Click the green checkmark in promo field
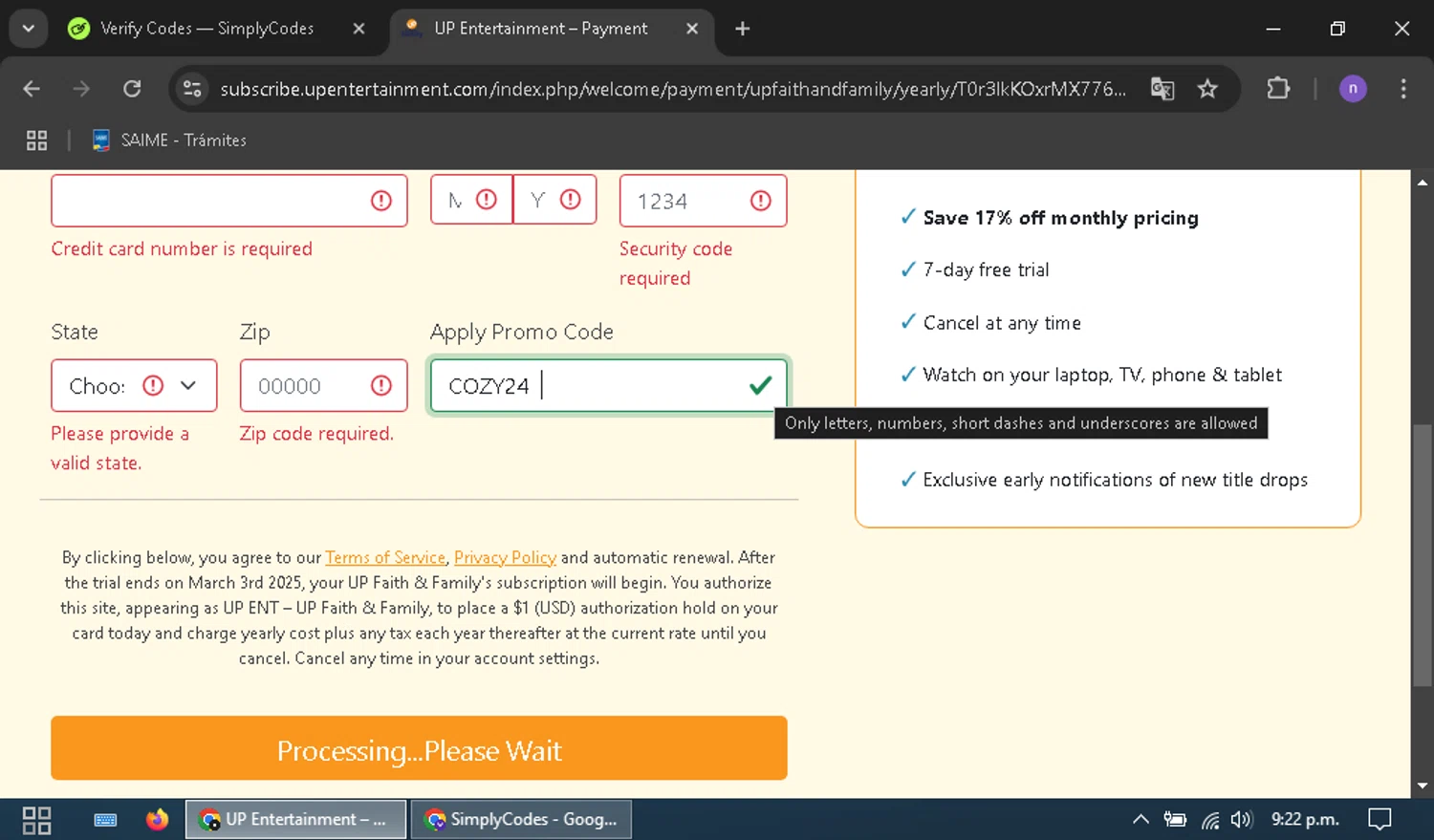1434x840 pixels. pyautogui.click(x=760, y=385)
